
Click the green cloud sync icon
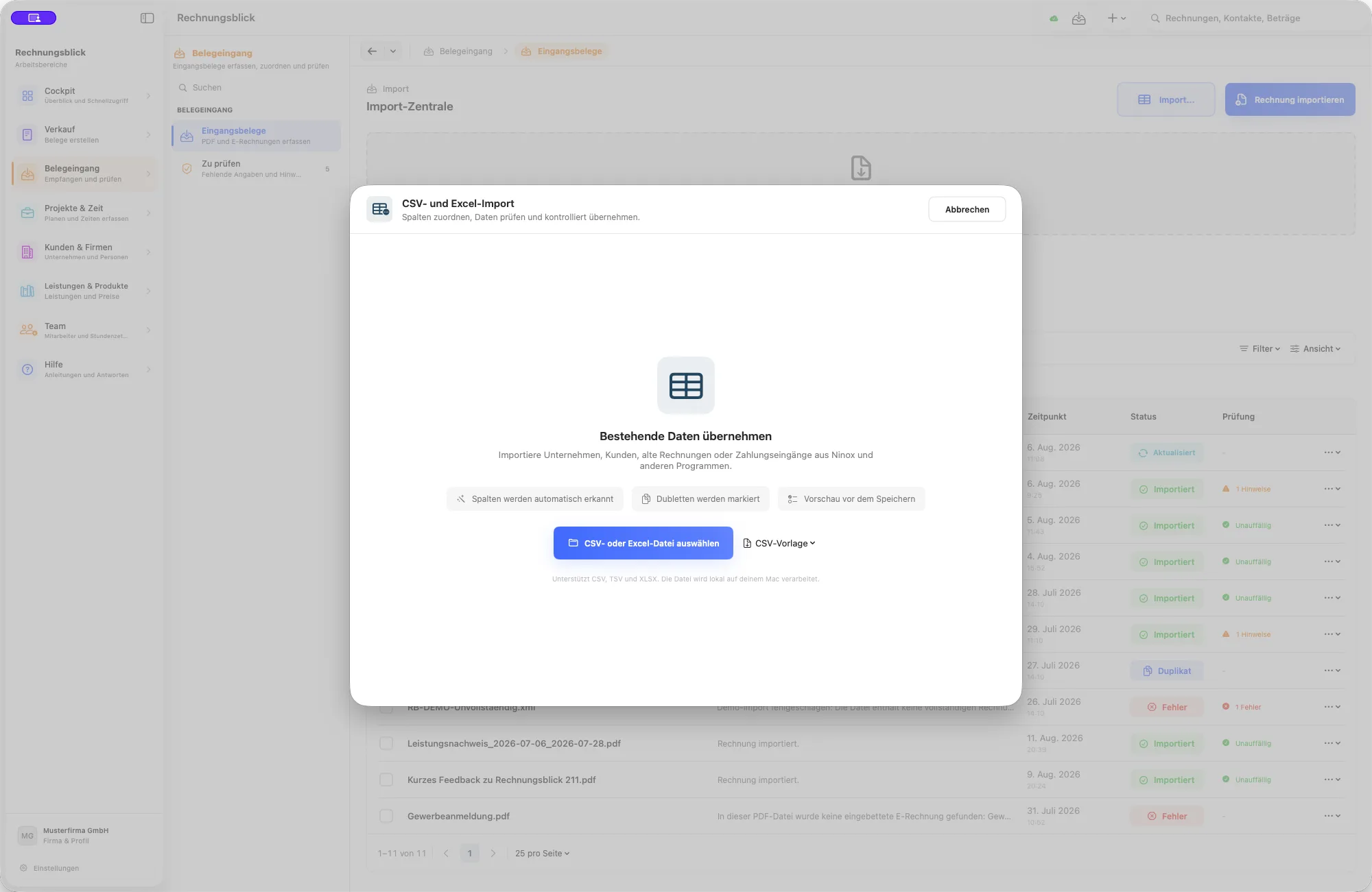1054,19
